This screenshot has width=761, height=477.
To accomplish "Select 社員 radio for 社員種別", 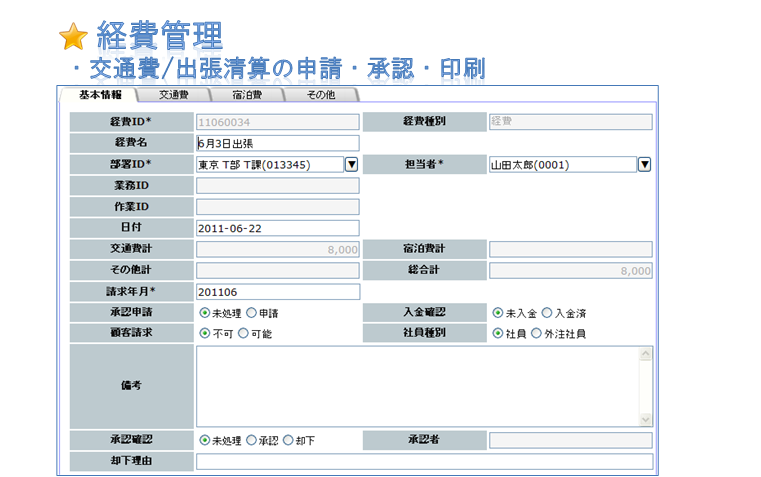I will tap(497, 333).
